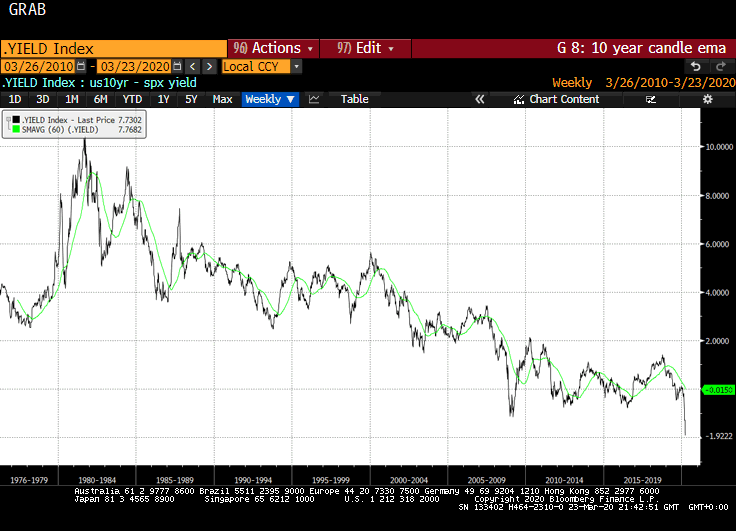Click the start date field 03/26/2010
Screen dimensions: 736x531
(38, 67)
